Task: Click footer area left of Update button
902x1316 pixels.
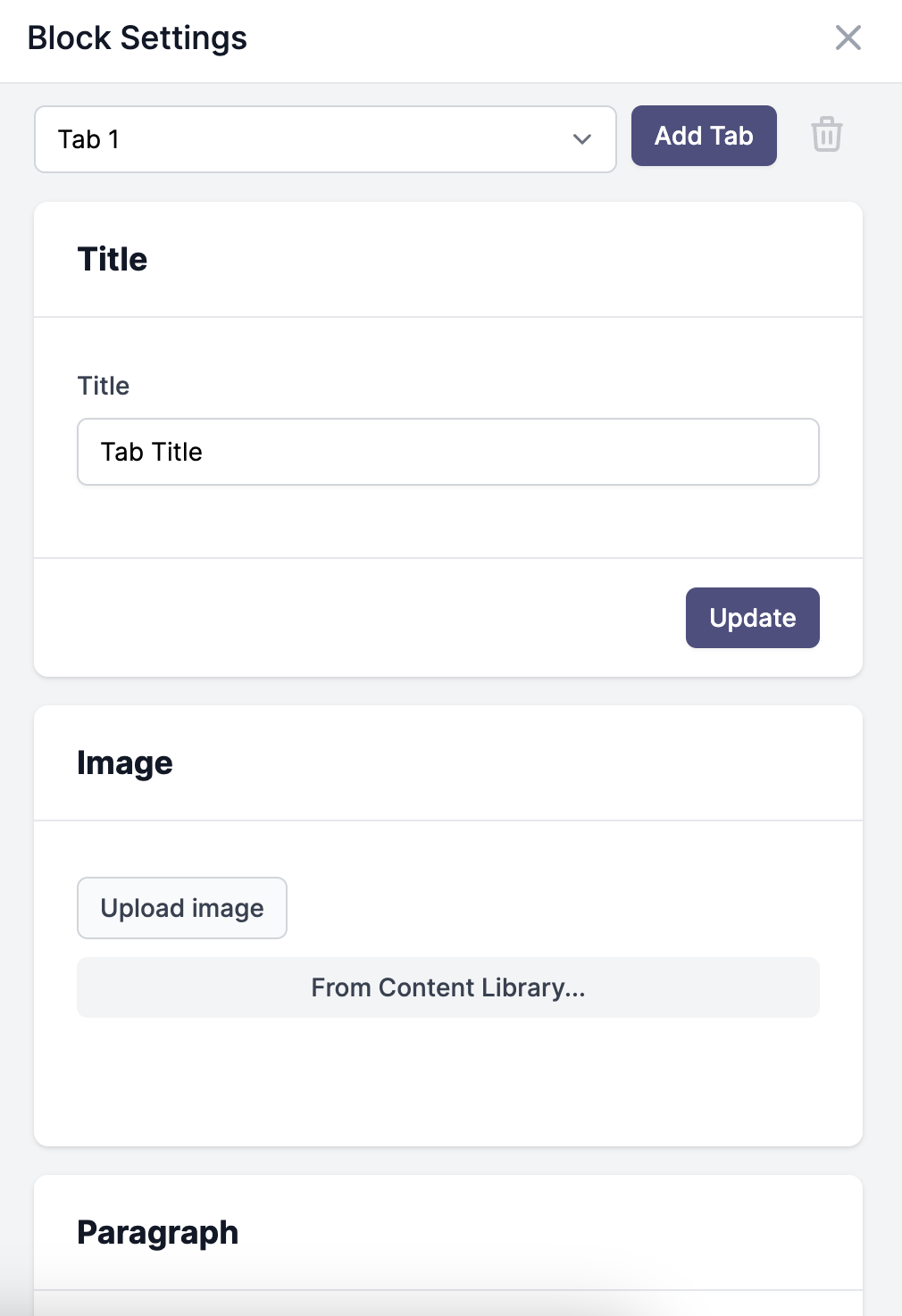Action: coord(357,618)
